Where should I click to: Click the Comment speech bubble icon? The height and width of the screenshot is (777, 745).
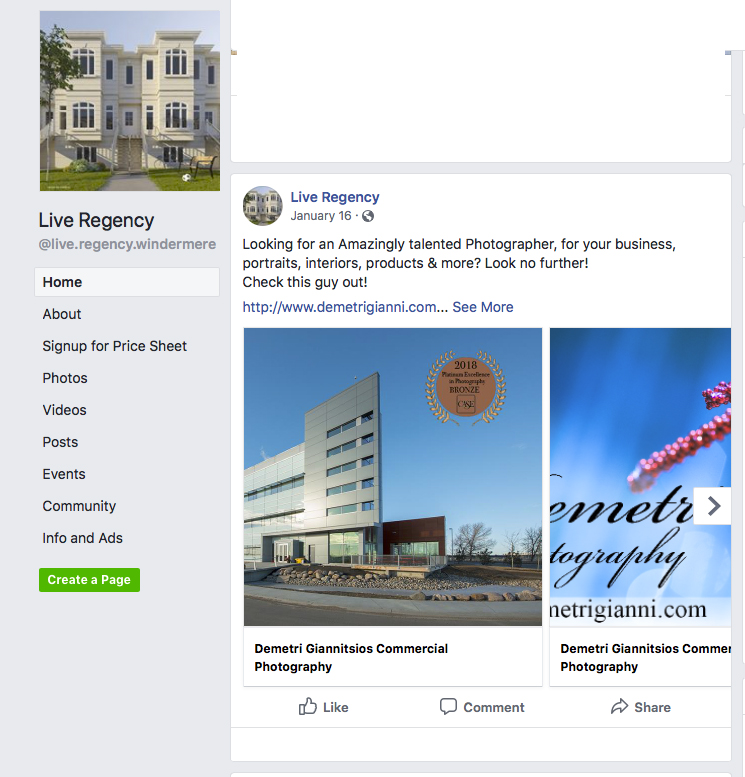(x=448, y=706)
